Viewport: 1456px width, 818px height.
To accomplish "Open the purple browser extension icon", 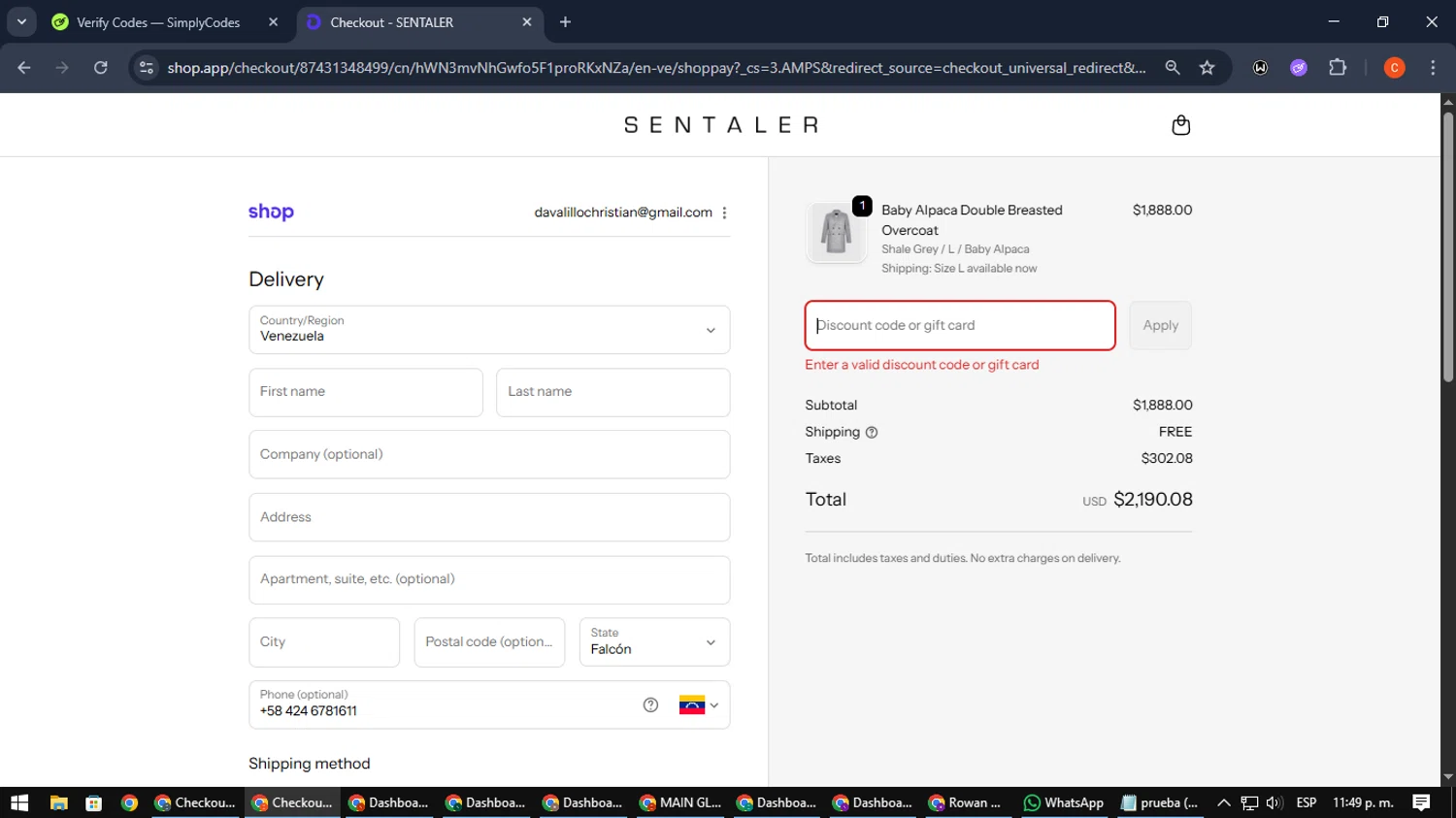I will pos(1299,68).
